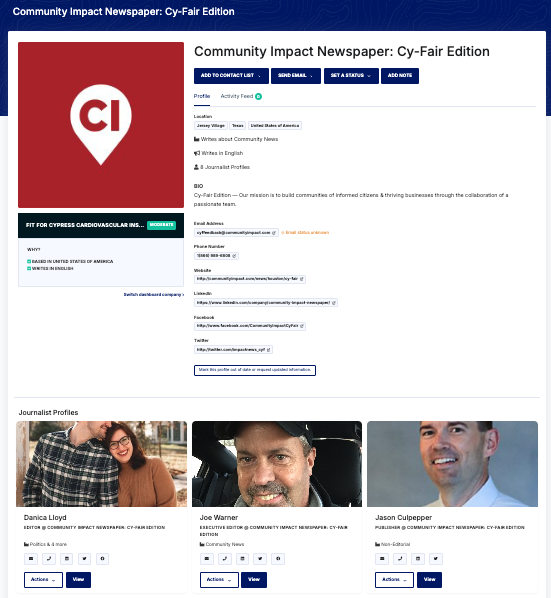Click Jason Culpepper's email envelope icon
Viewport: 551px width, 598px height.
point(382,559)
